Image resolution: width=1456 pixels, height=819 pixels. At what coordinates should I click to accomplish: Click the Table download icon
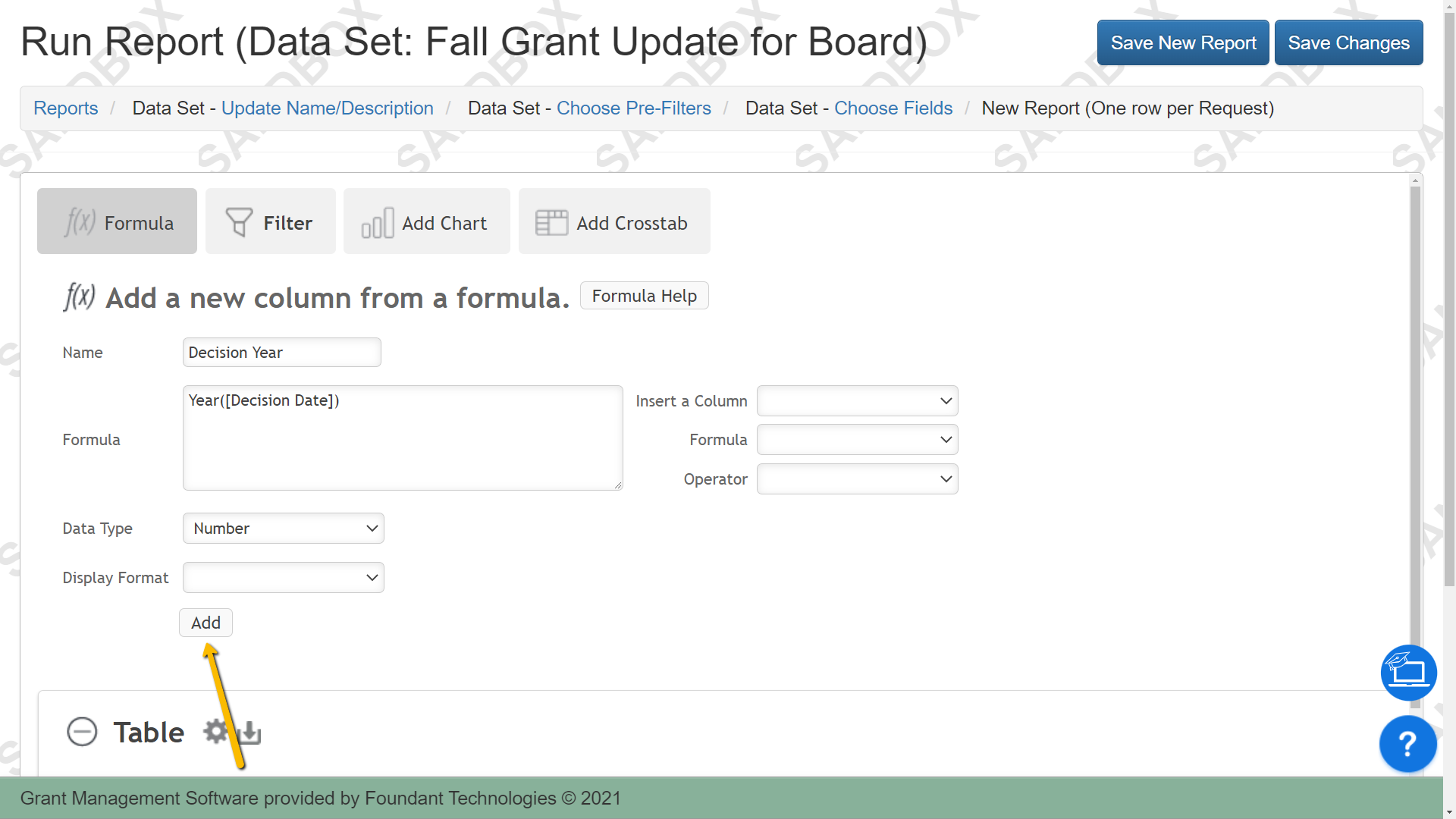pyautogui.click(x=249, y=733)
